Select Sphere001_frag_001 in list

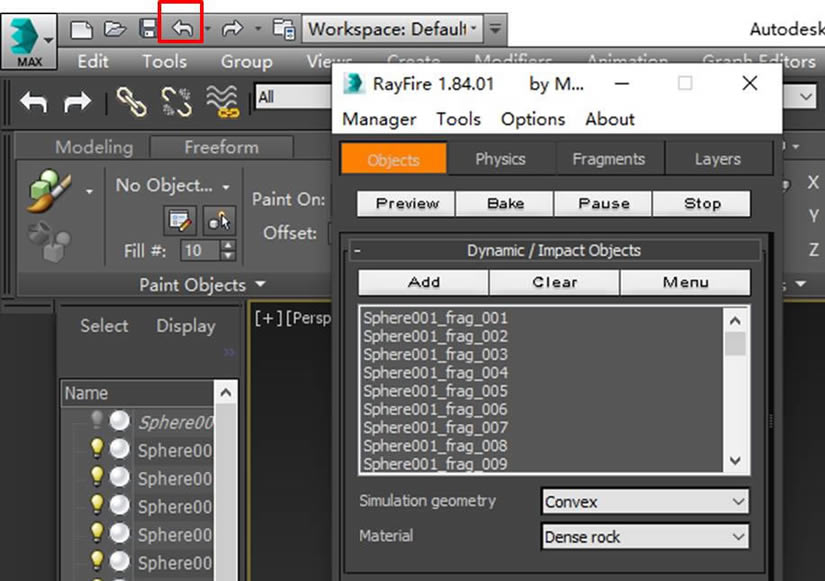click(436, 318)
